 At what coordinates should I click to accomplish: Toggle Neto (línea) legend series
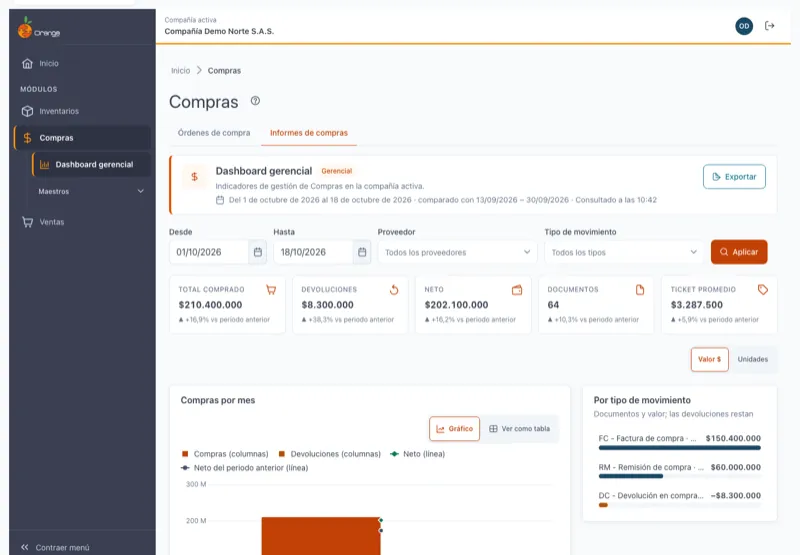tap(417, 454)
